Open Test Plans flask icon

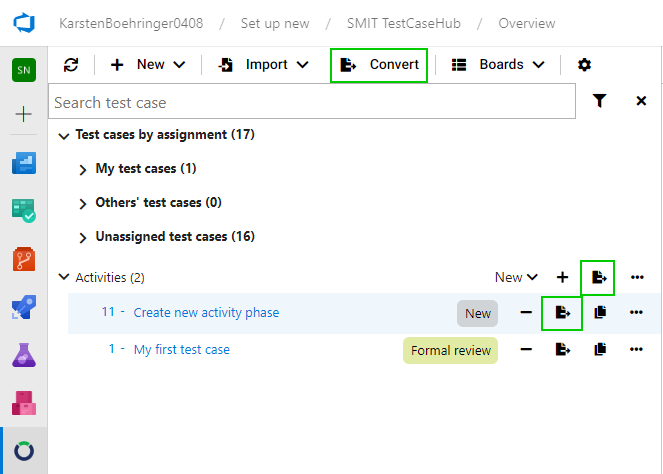24,355
